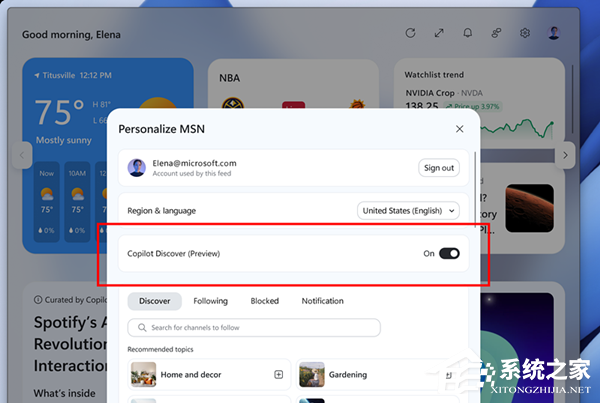Screen dimensions: 600x403
Task: Click the refresh feed icon
Action: 410,33
